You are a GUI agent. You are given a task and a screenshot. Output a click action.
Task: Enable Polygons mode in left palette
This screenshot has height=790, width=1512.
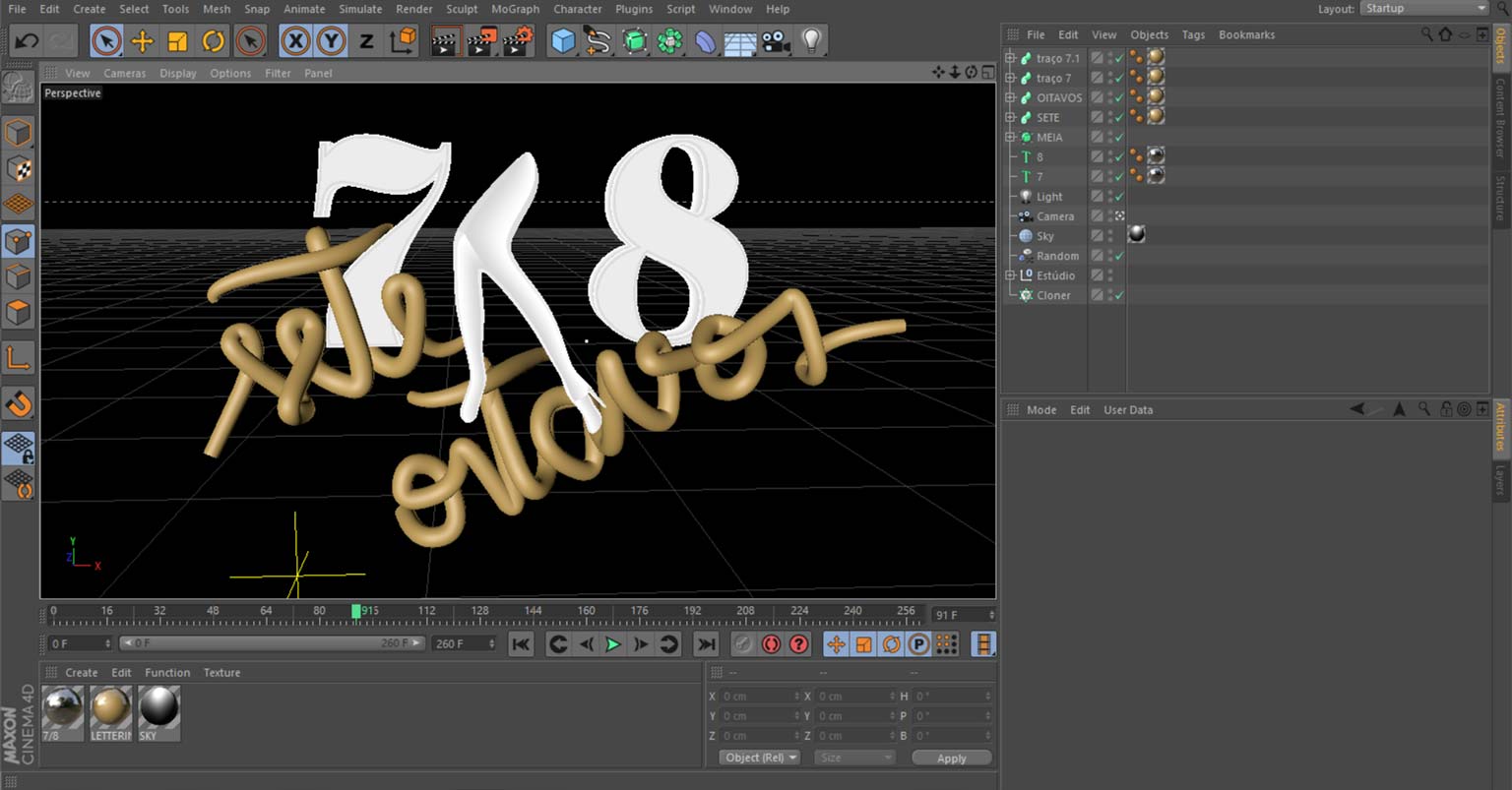click(x=18, y=313)
